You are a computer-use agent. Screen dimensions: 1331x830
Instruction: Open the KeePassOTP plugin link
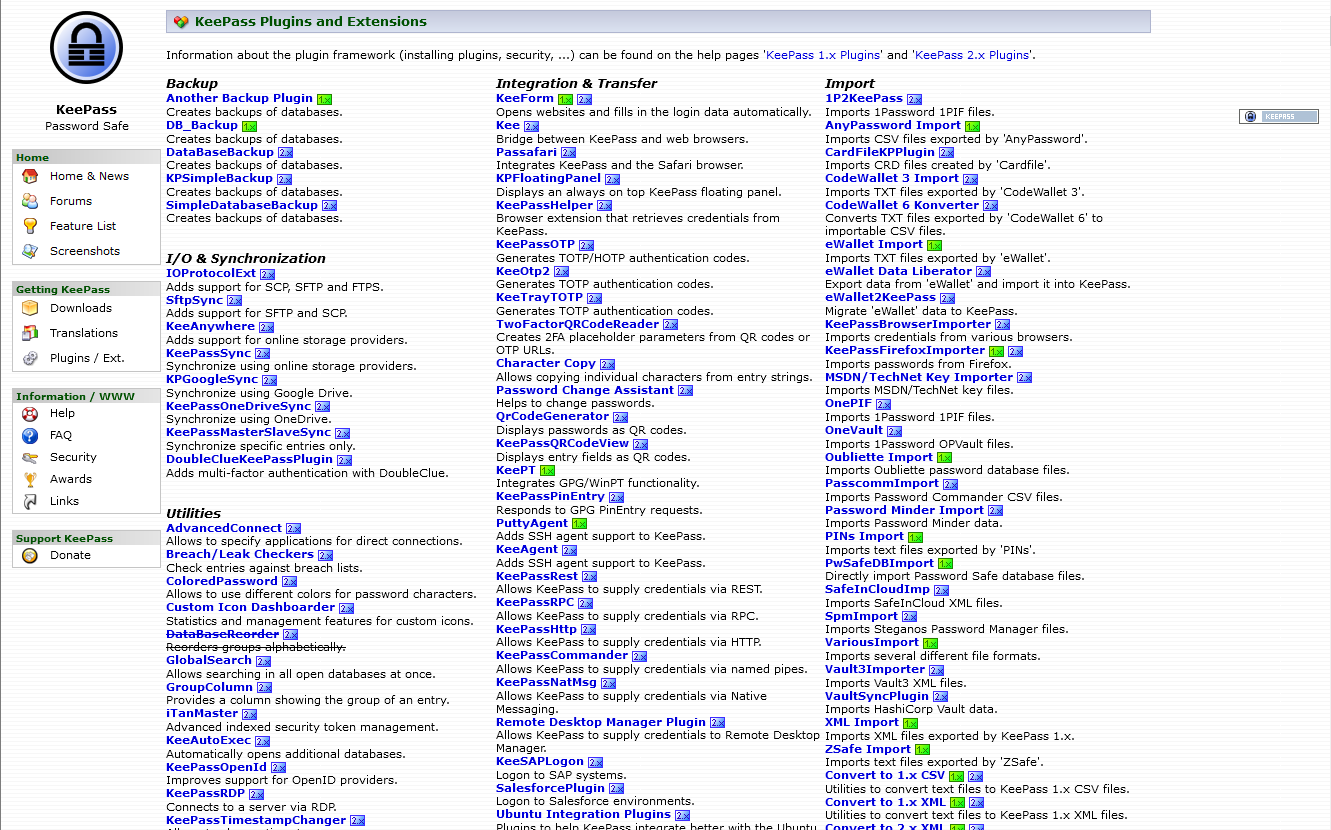tap(535, 244)
